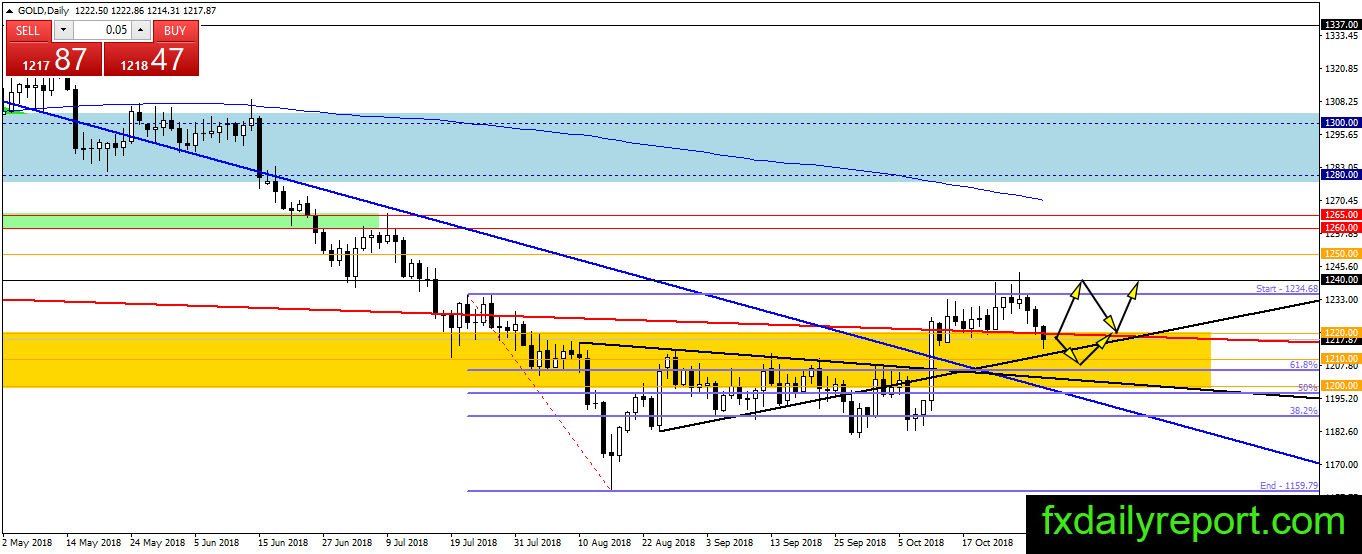The width and height of the screenshot is (1362, 554).
Task: Select the 1250.00 orange price label
Action: 1340,254
